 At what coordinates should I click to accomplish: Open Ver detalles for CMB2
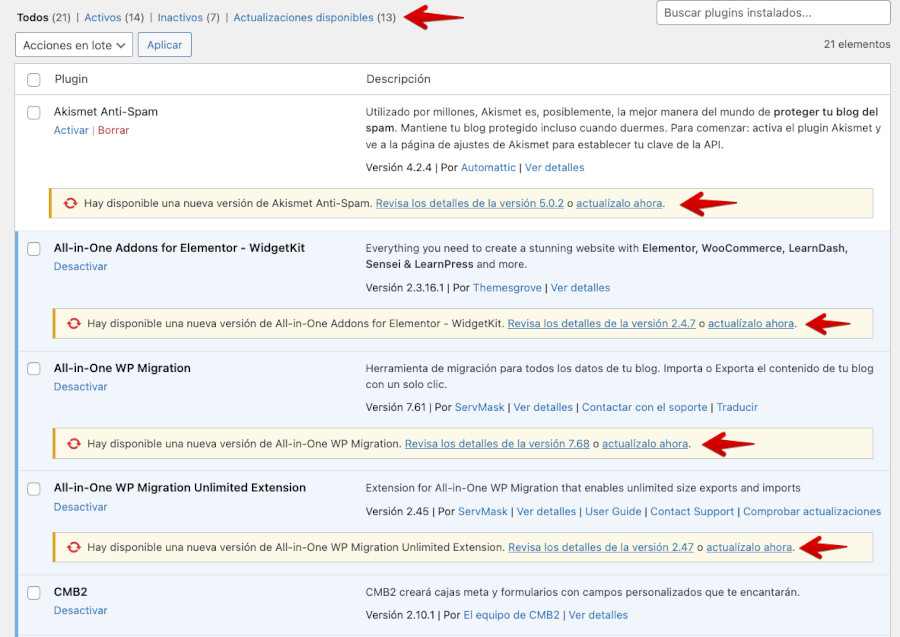[x=598, y=615]
